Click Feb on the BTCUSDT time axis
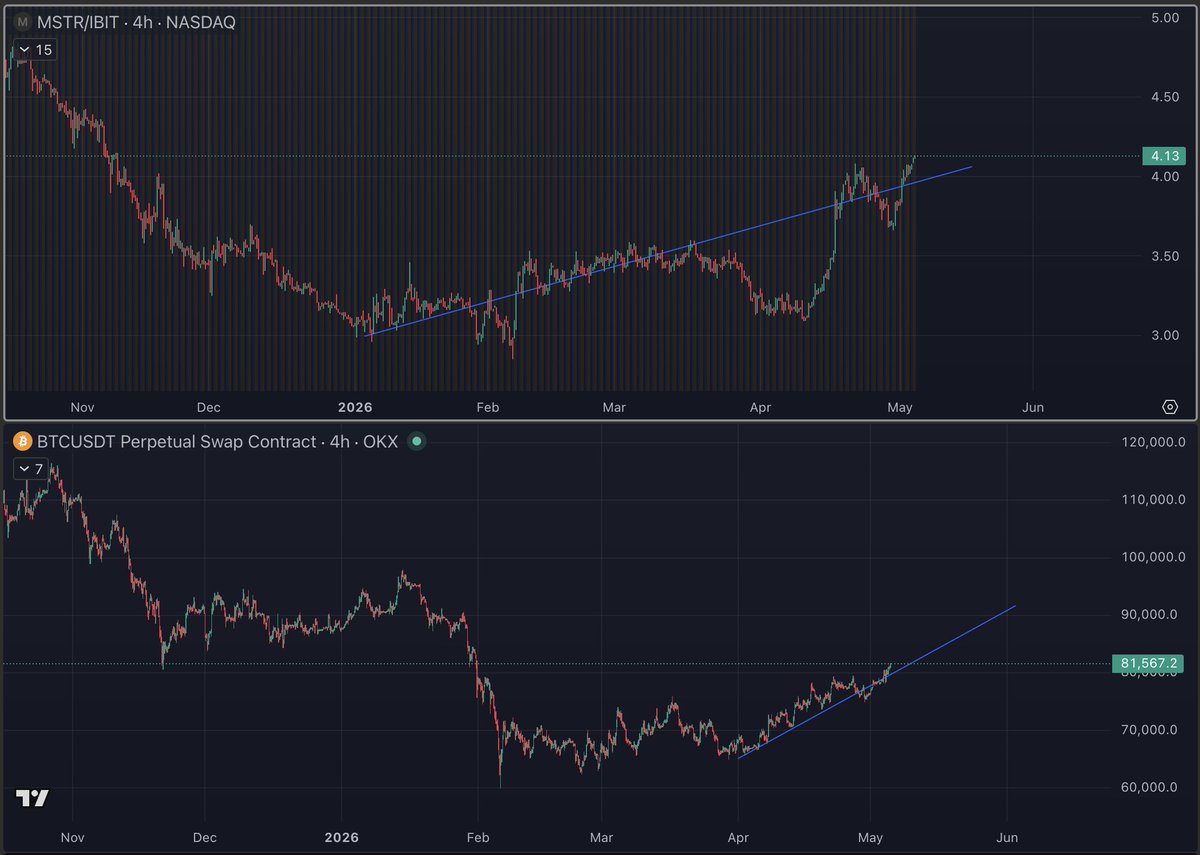Viewport: 1200px width, 855px height. [x=478, y=836]
